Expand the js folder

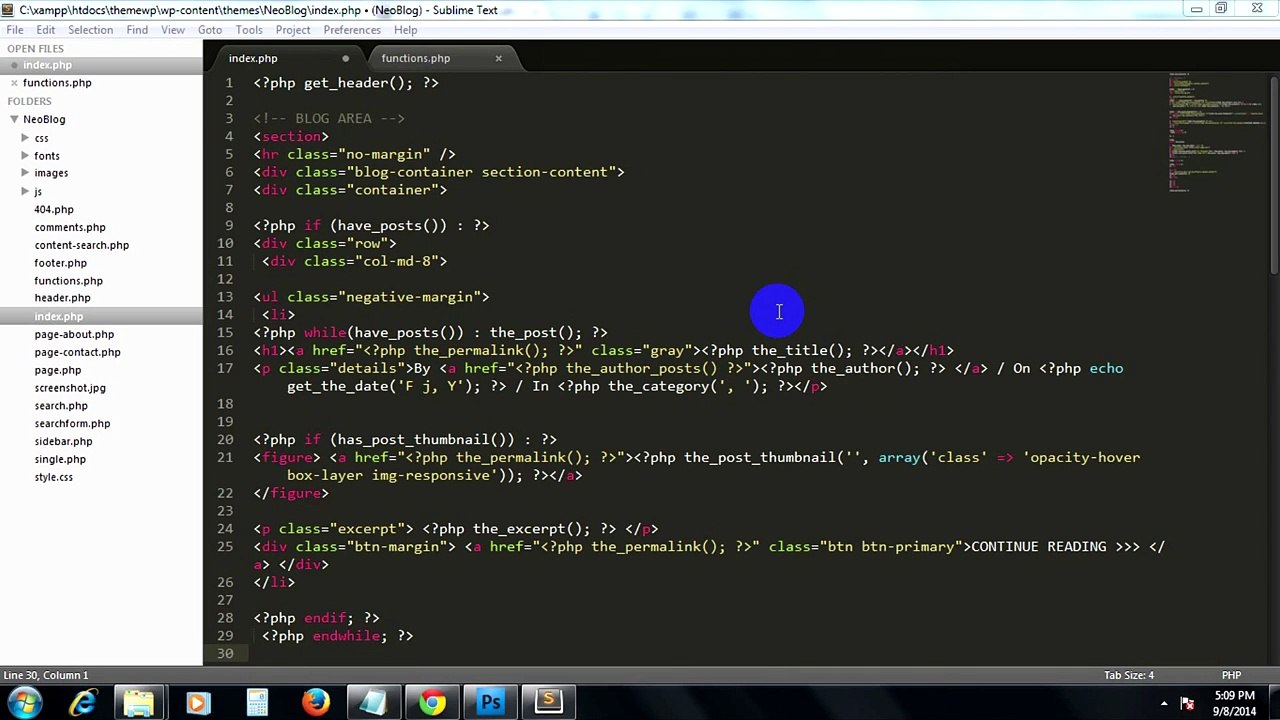point(25,191)
